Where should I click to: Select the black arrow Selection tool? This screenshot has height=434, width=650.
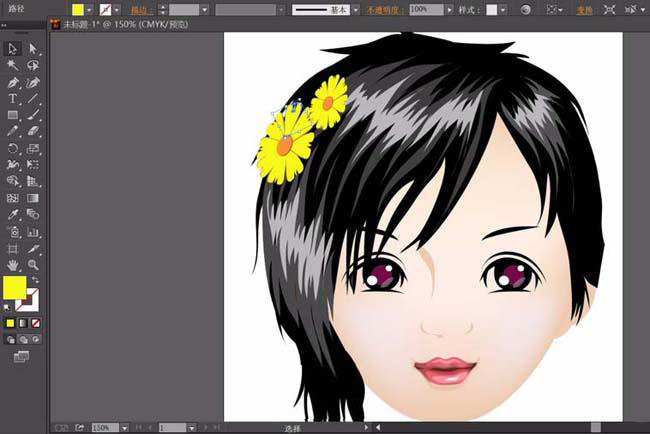[13, 48]
